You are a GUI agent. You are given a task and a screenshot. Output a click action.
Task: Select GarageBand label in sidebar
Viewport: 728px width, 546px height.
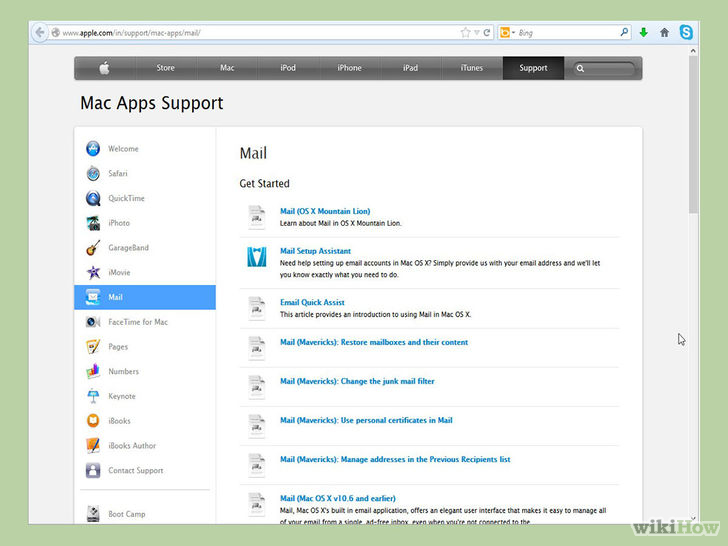pos(129,247)
